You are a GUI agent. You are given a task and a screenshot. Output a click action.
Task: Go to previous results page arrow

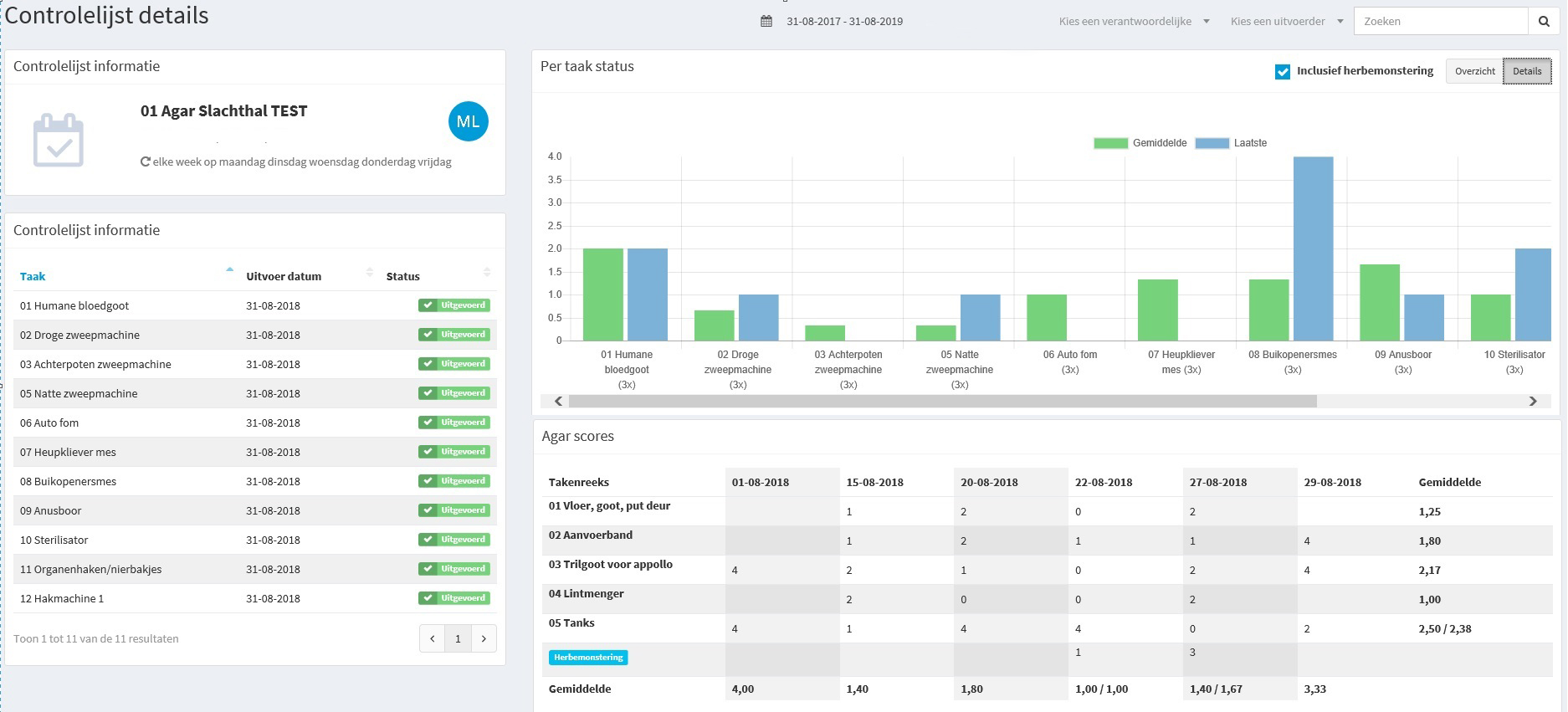point(433,638)
